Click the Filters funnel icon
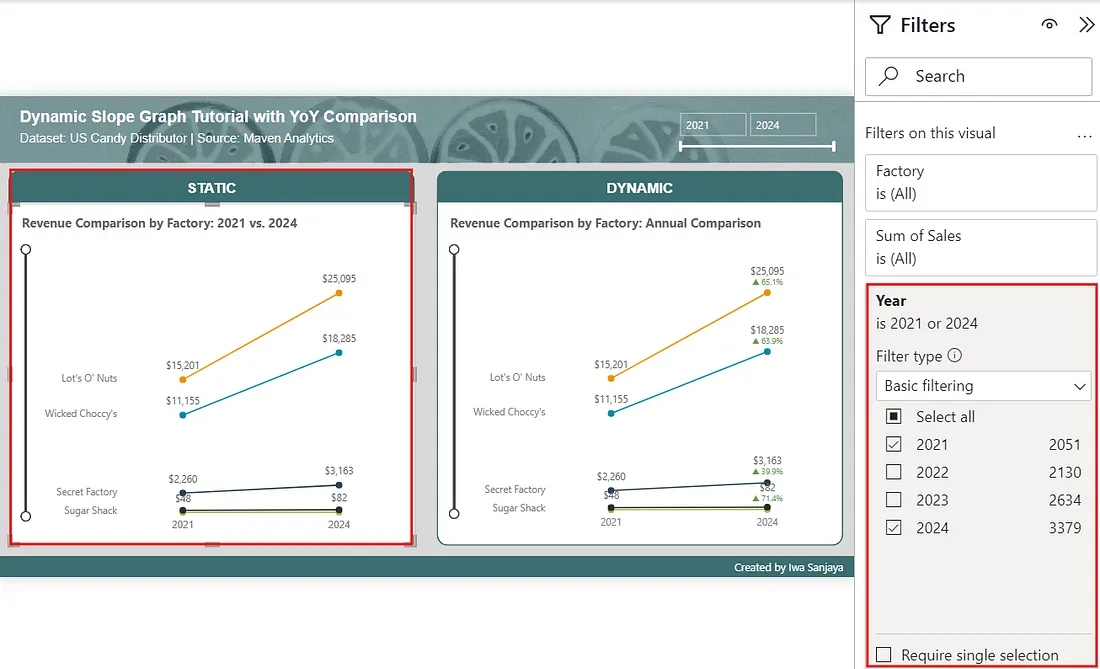1100x669 pixels. point(880,24)
